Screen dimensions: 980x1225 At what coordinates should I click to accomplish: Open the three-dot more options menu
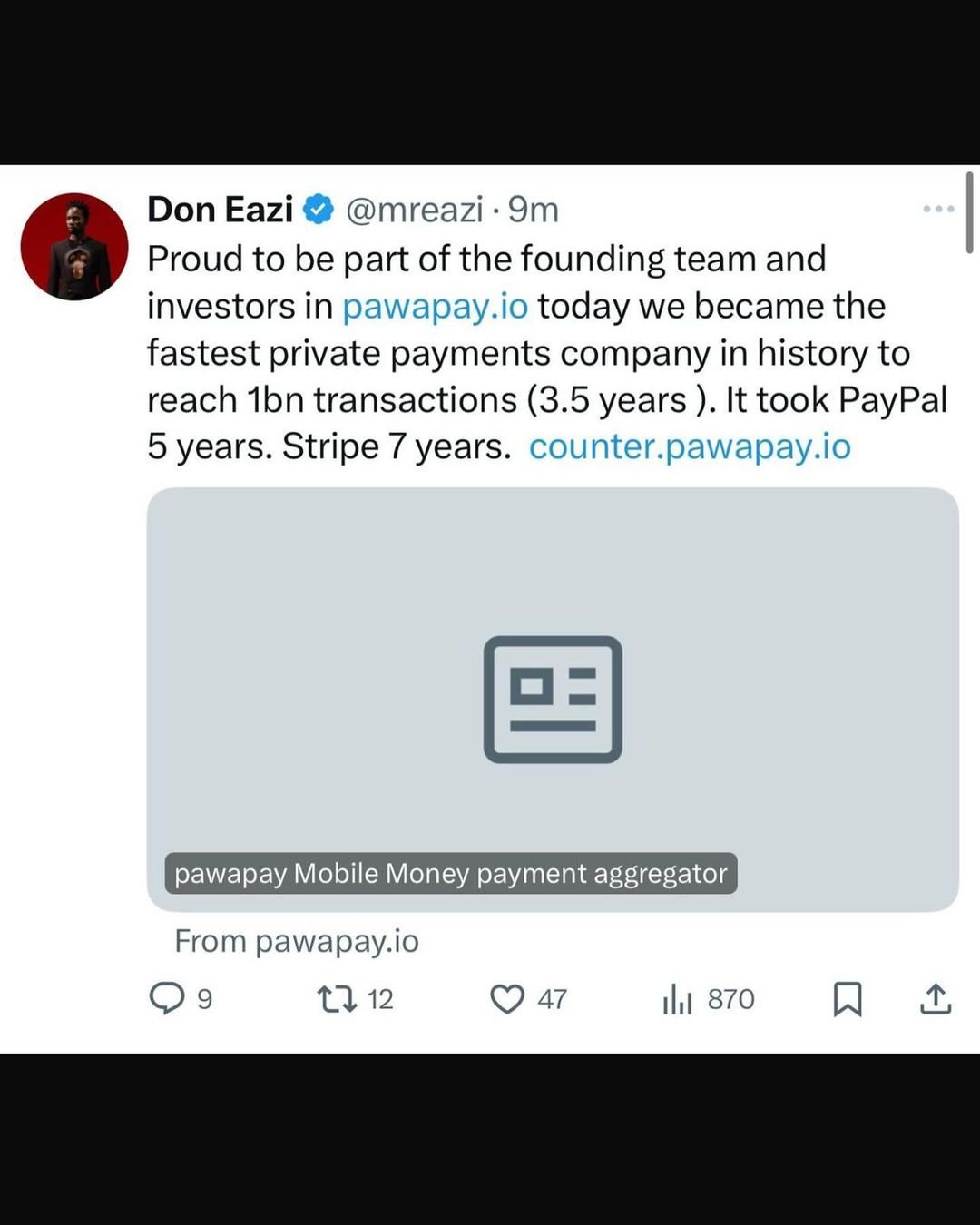937,209
